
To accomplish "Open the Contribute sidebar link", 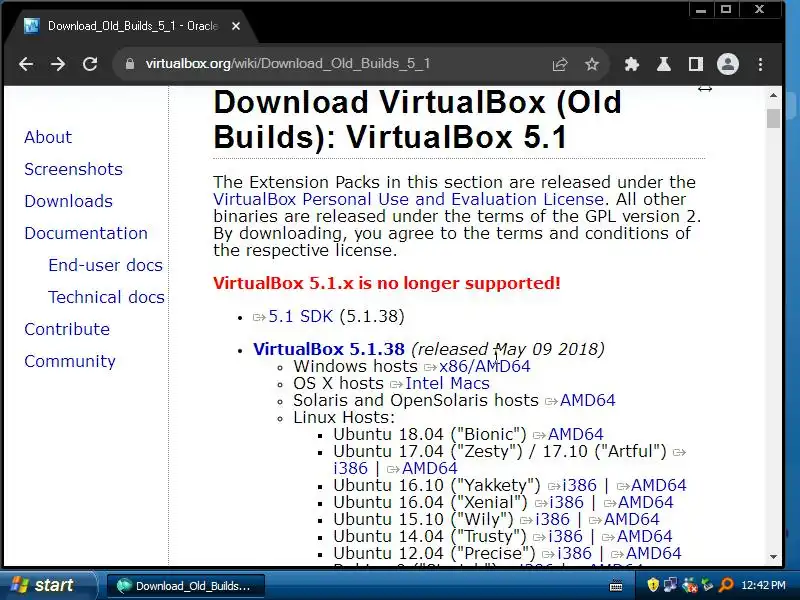I will pyautogui.click(x=67, y=329).
